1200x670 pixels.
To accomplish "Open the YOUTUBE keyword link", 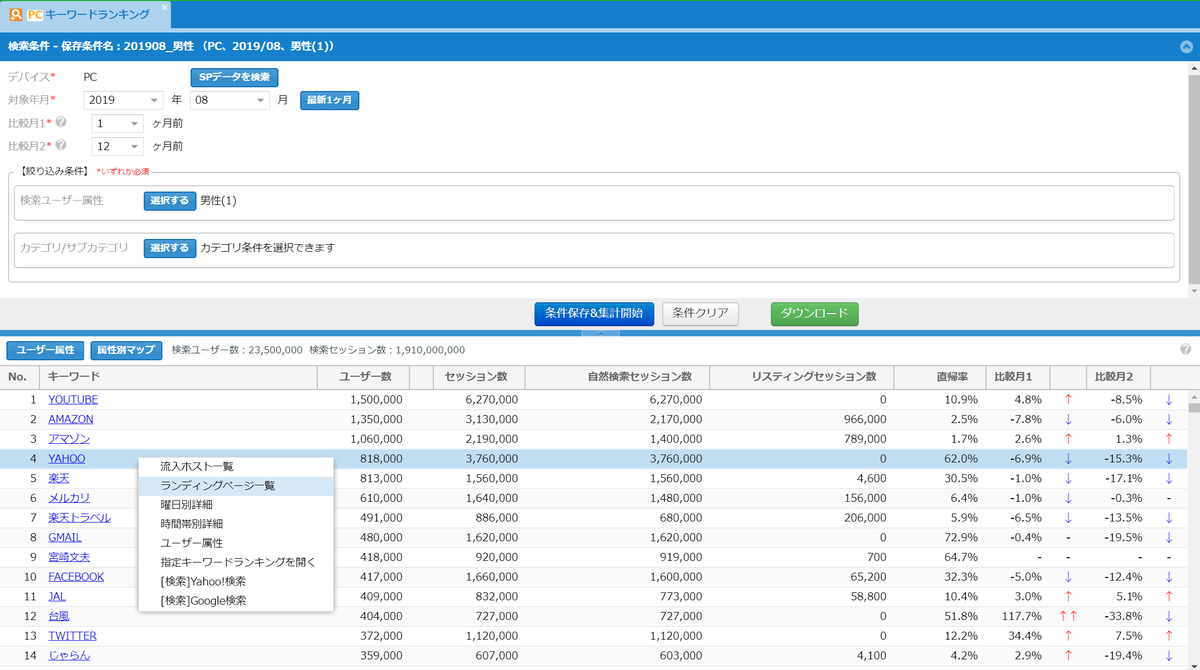I will (x=73, y=400).
